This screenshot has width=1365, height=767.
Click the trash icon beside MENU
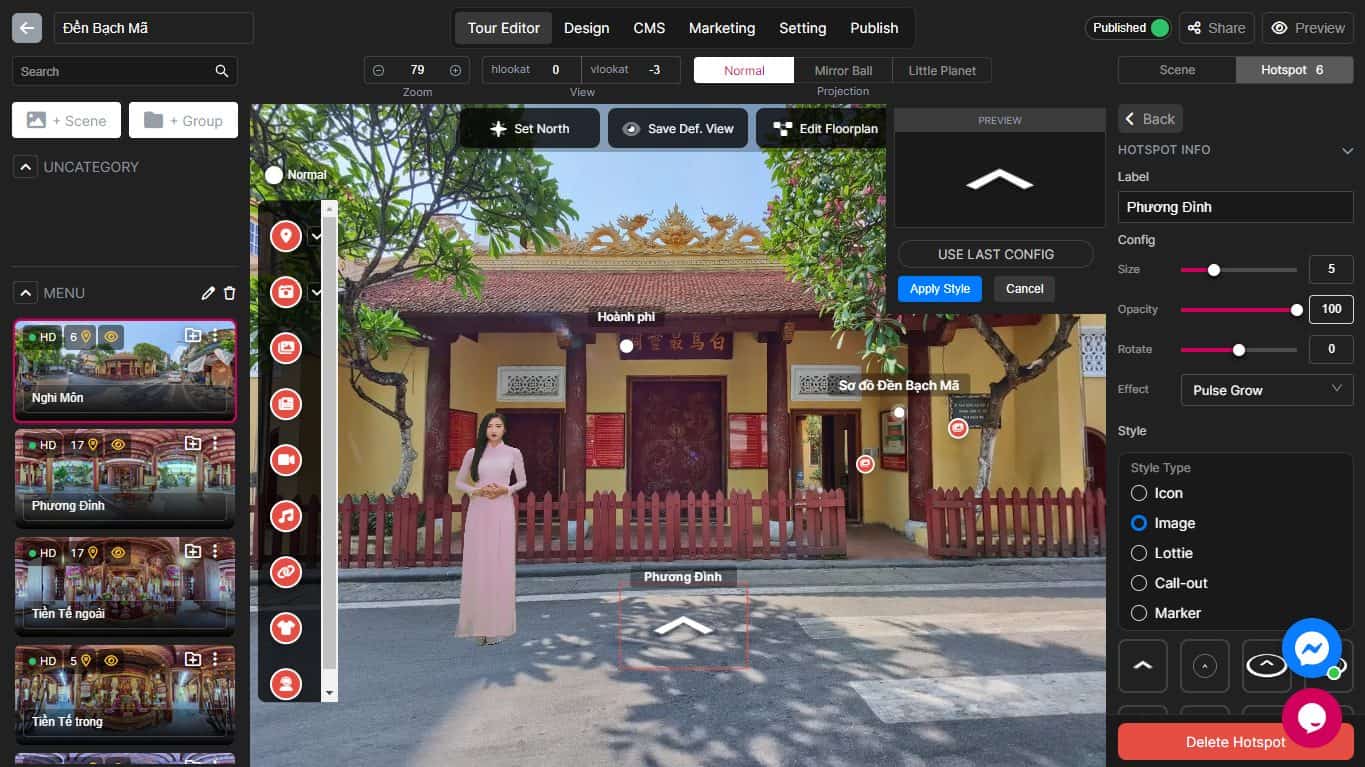[x=230, y=293]
